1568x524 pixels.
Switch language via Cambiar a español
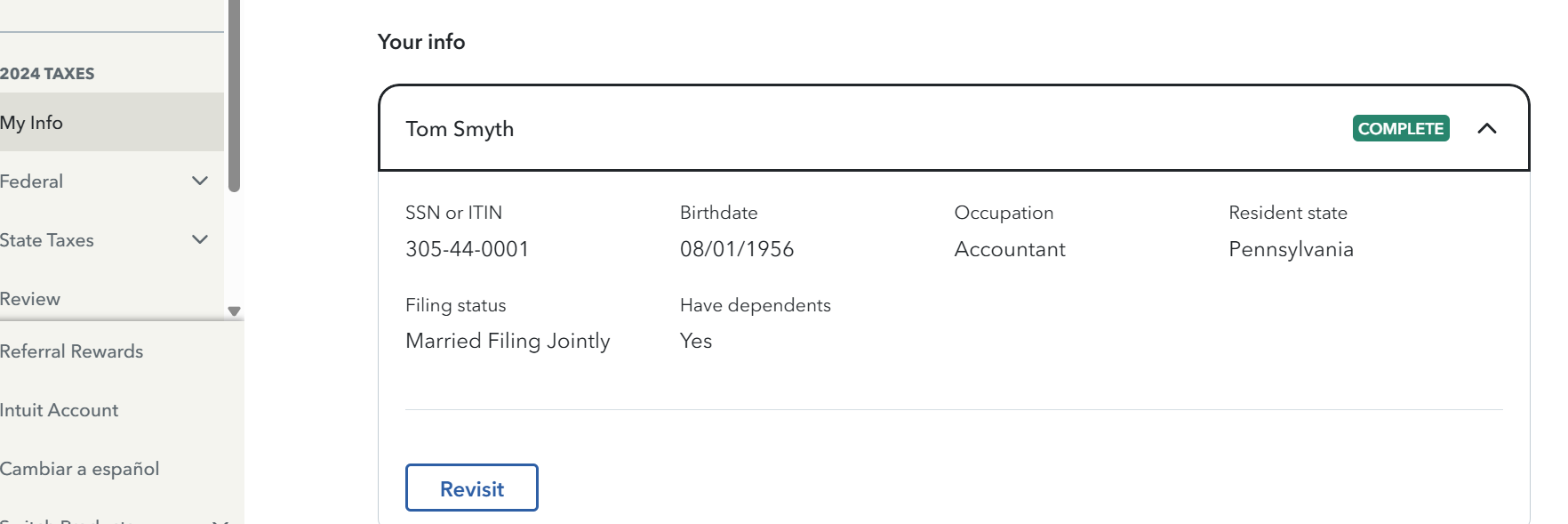(x=79, y=469)
